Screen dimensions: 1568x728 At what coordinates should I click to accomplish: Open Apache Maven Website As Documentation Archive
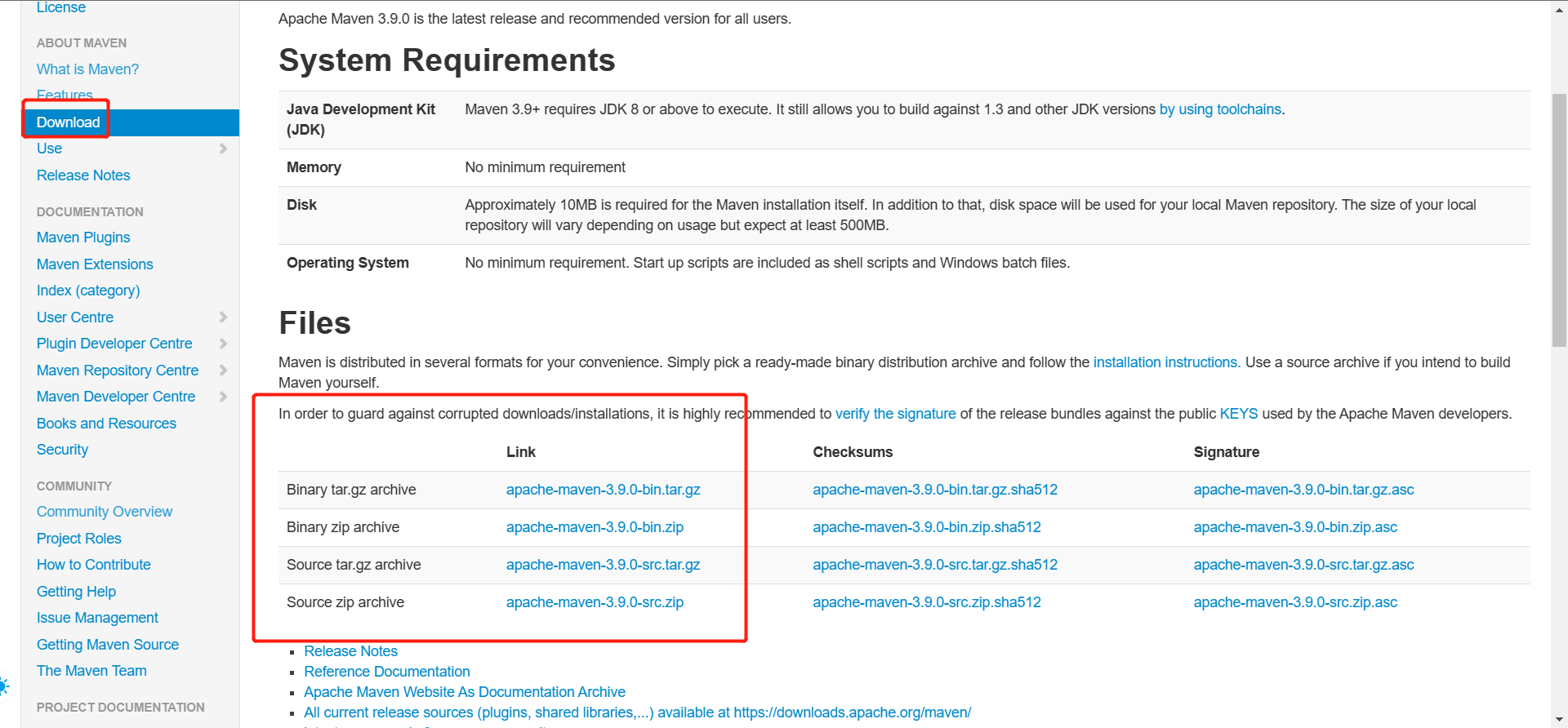coord(465,692)
